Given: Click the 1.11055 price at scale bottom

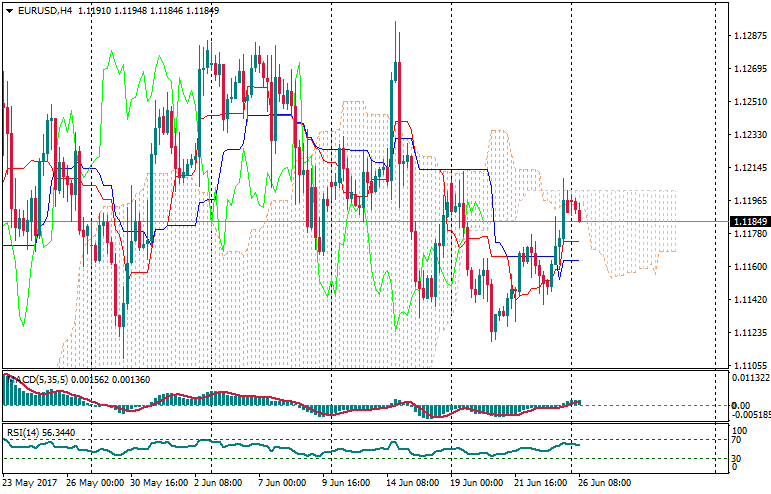Looking at the screenshot, I should tap(749, 366).
